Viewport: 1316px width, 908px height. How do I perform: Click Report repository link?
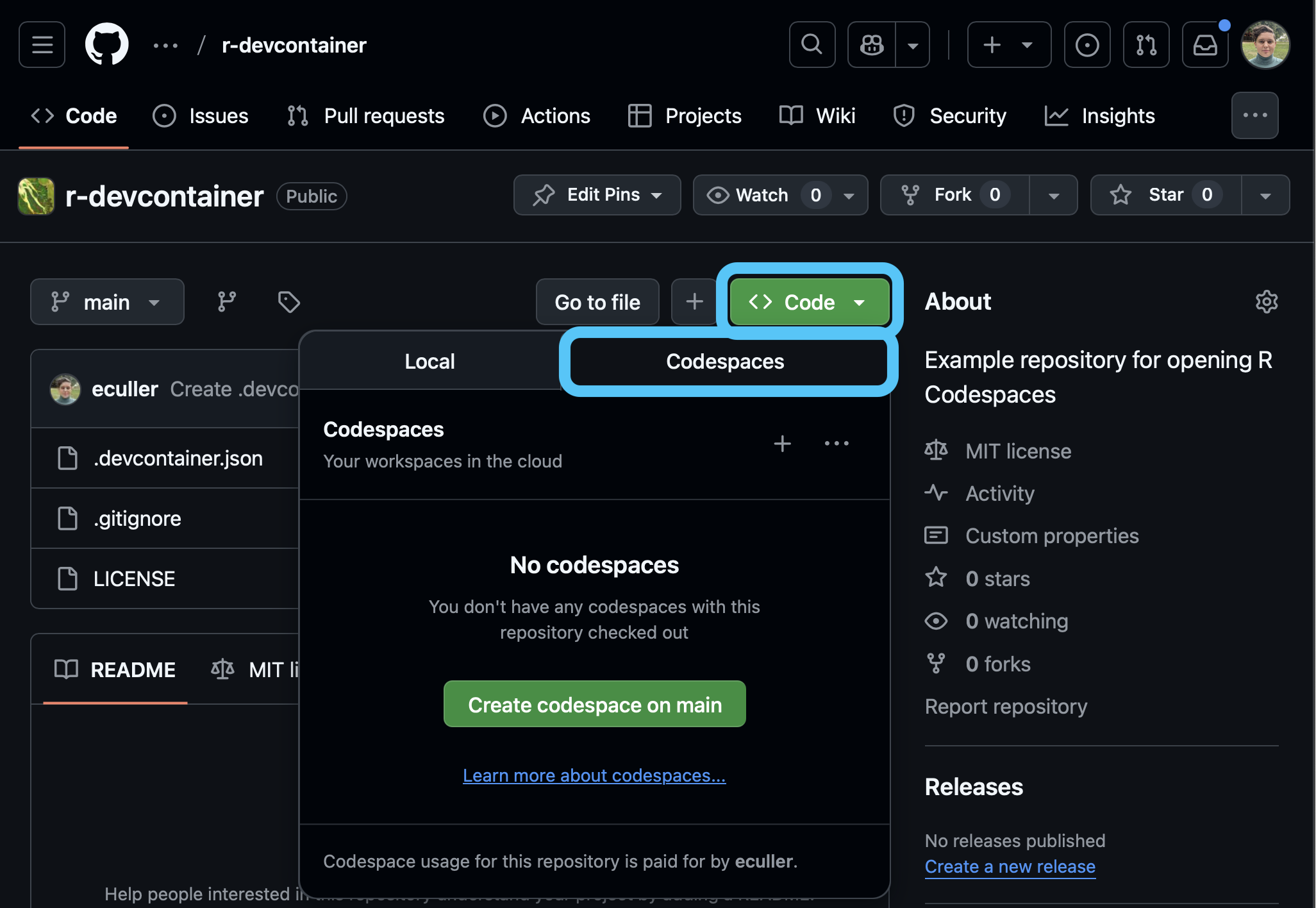(1006, 707)
